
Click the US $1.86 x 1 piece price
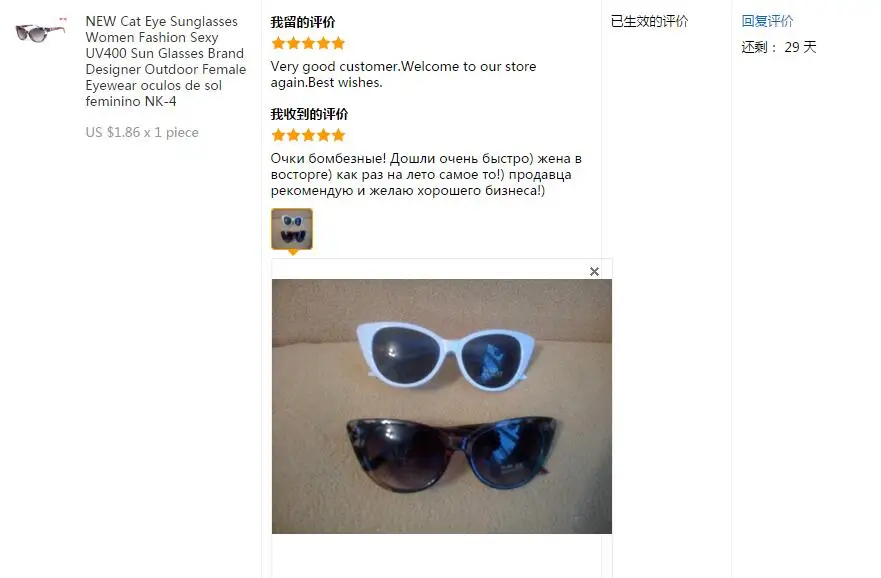click(142, 133)
